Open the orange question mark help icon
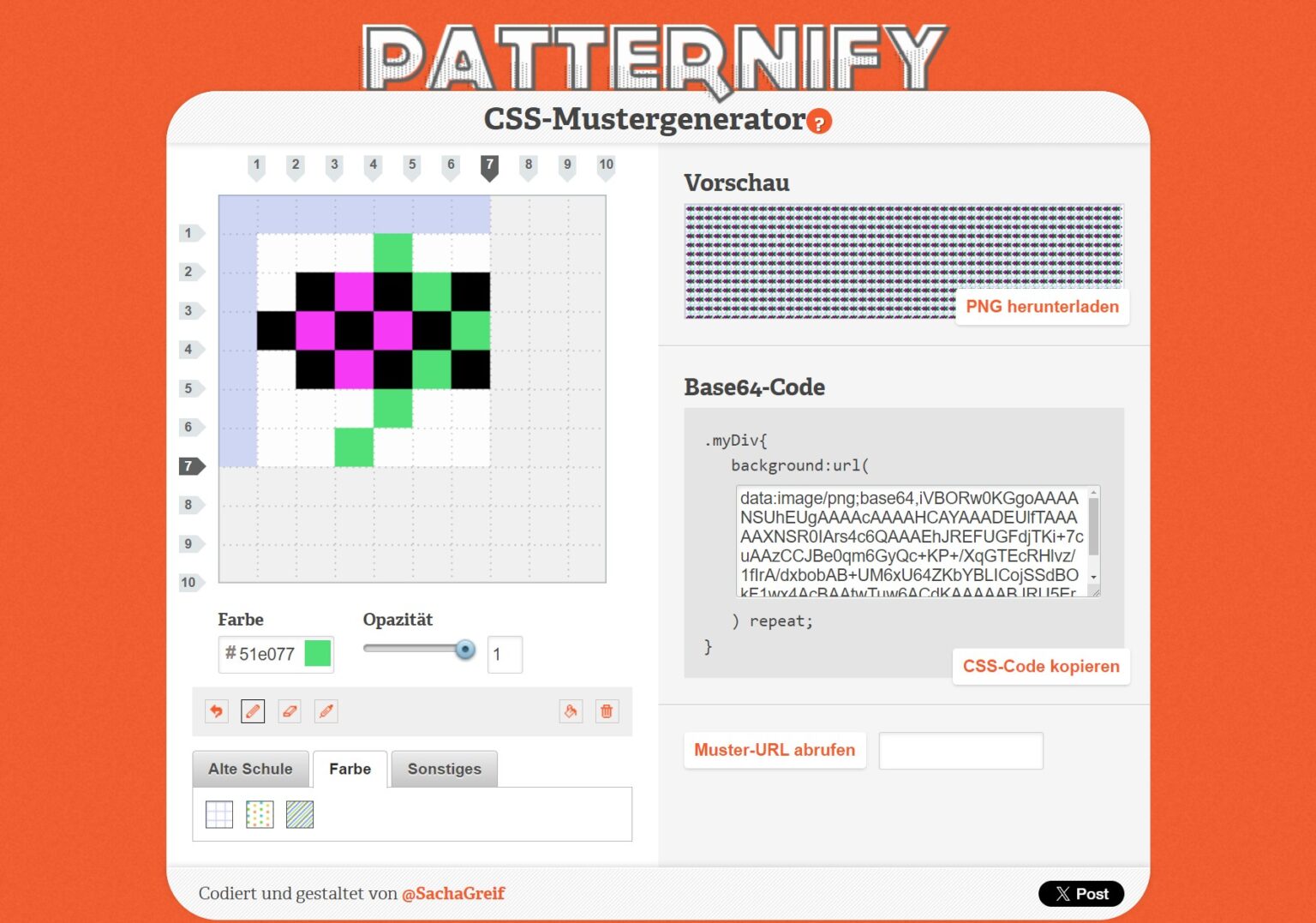The image size is (1316, 923). [x=820, y=123]
